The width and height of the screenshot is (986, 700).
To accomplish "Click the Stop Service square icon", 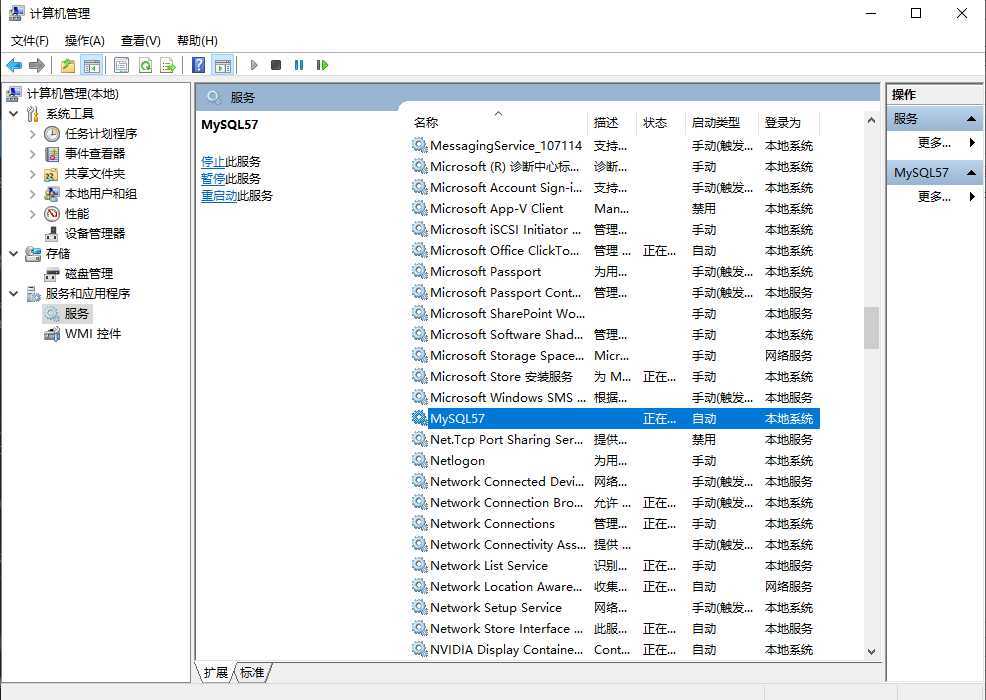I will 276,65.
